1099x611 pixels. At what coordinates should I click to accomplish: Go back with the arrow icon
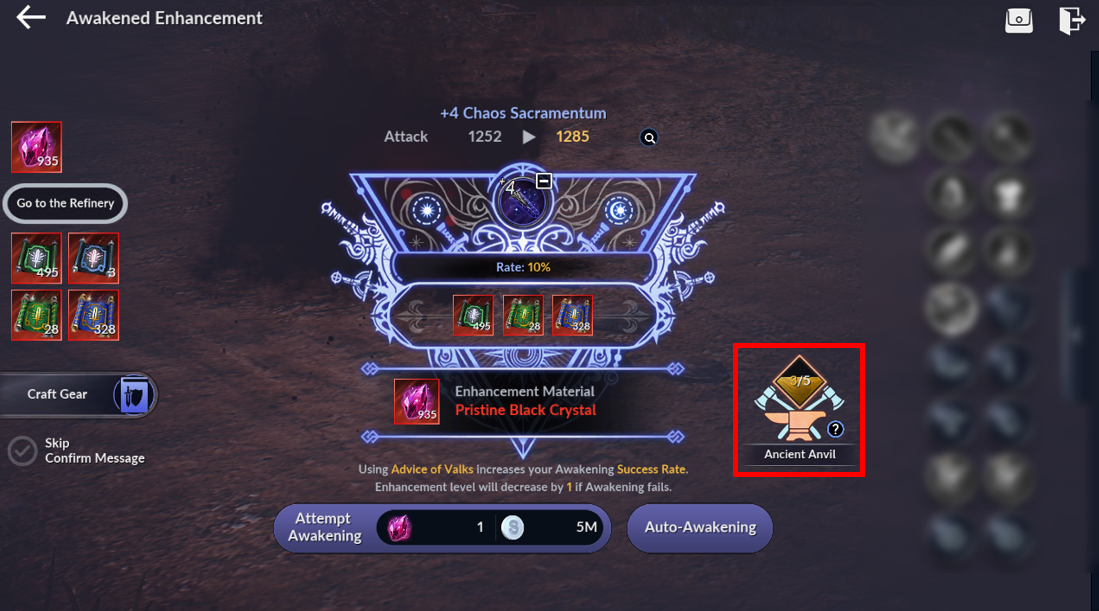click(x=31, y=17)
